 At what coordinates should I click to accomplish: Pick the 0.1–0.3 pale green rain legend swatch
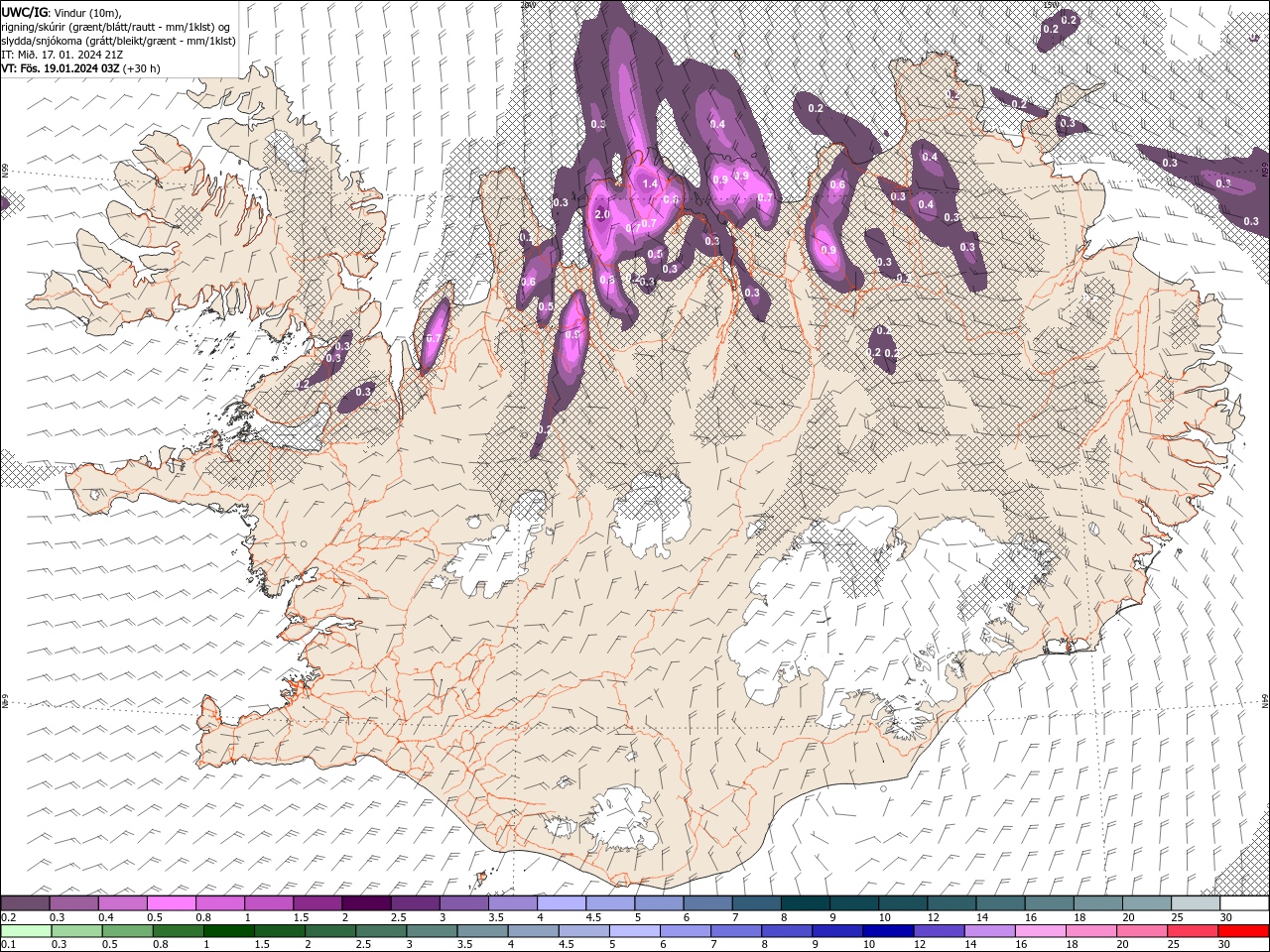(x=26, y=931)
